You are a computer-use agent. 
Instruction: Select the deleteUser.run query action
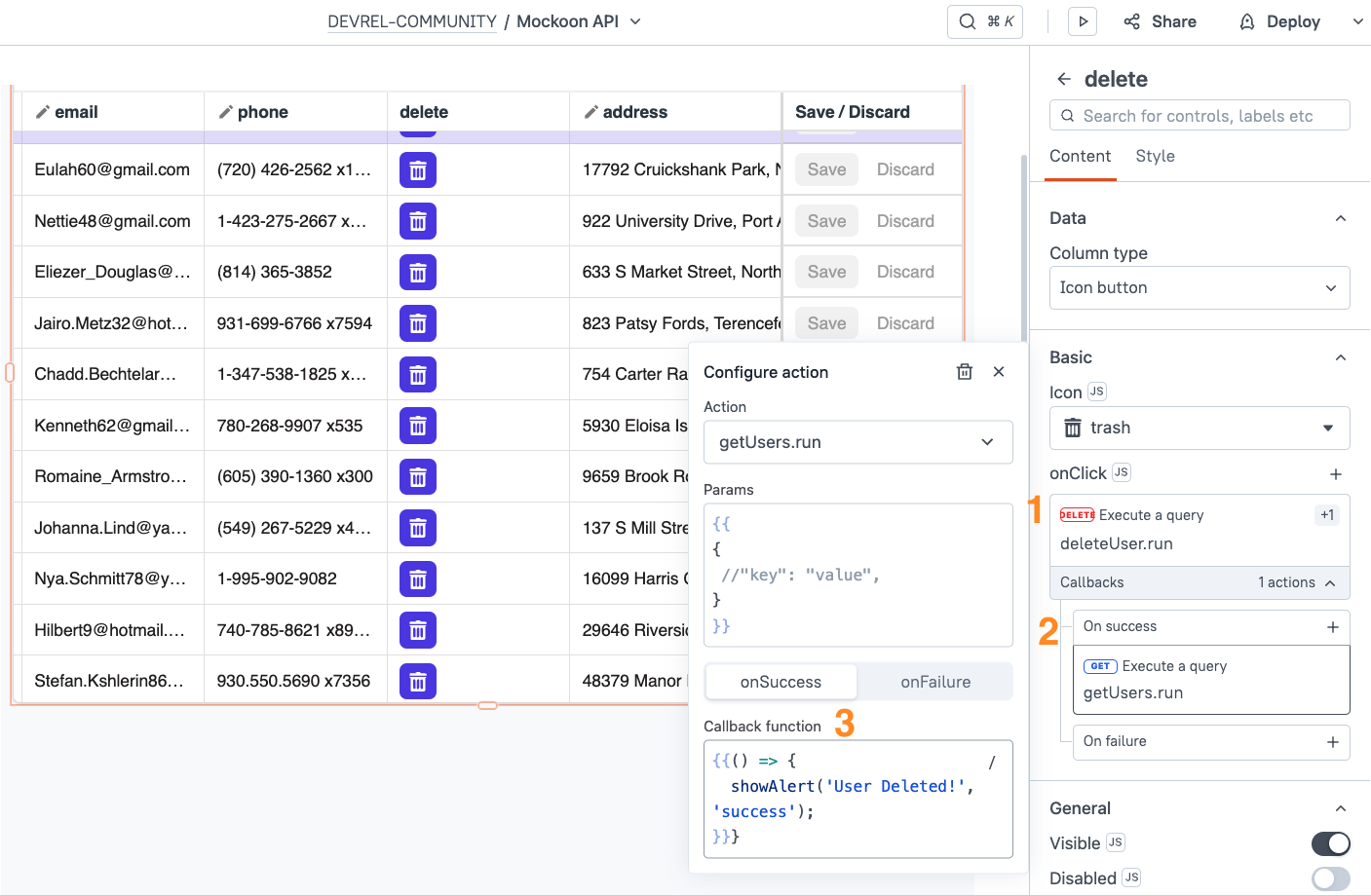click(1200, 530)
